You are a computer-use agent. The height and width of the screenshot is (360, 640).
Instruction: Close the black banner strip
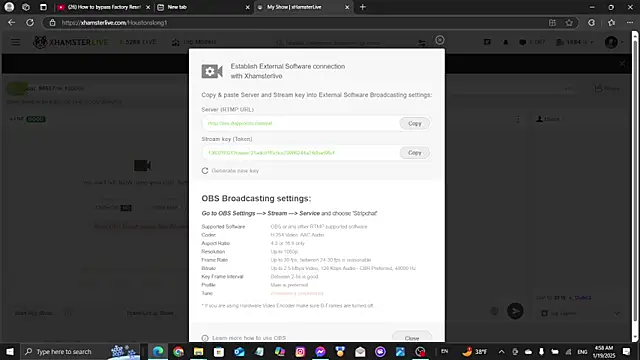[x=622, y=64]
